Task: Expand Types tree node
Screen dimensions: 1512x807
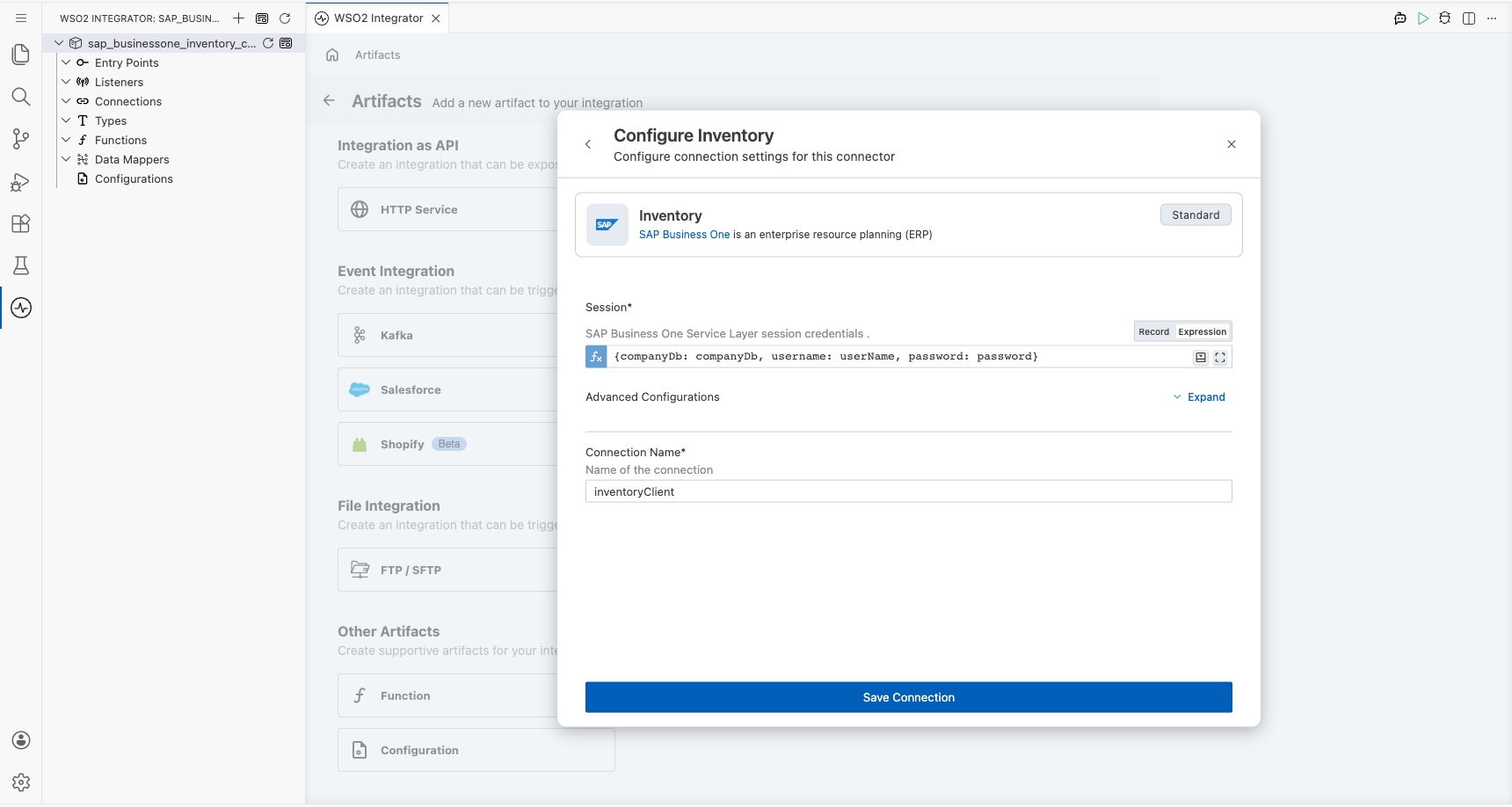Action: point(66,120)
